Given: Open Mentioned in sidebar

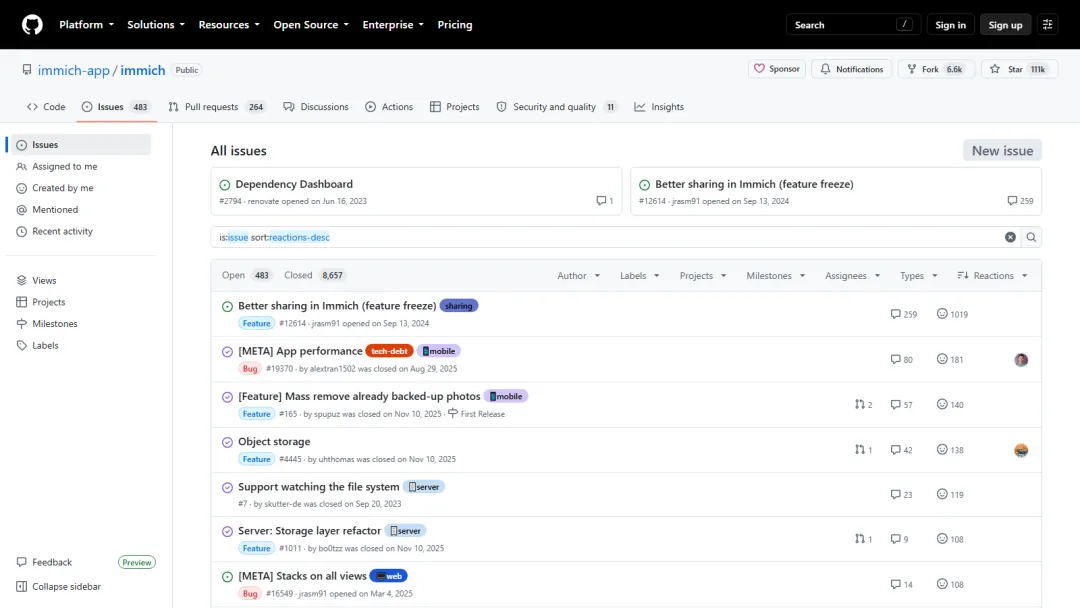Looking at the screenshot, I should (81, 210).
